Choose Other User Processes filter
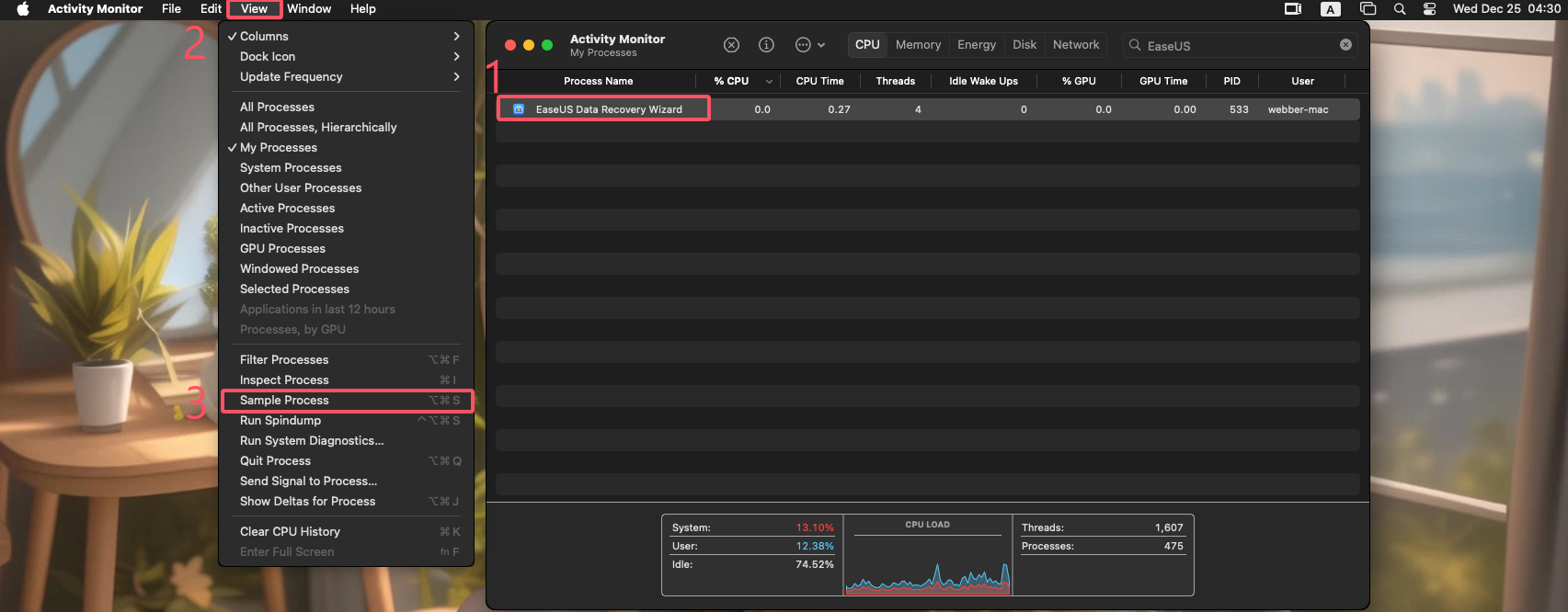This screenshot has height=612, width=1568. coord(346,187)
